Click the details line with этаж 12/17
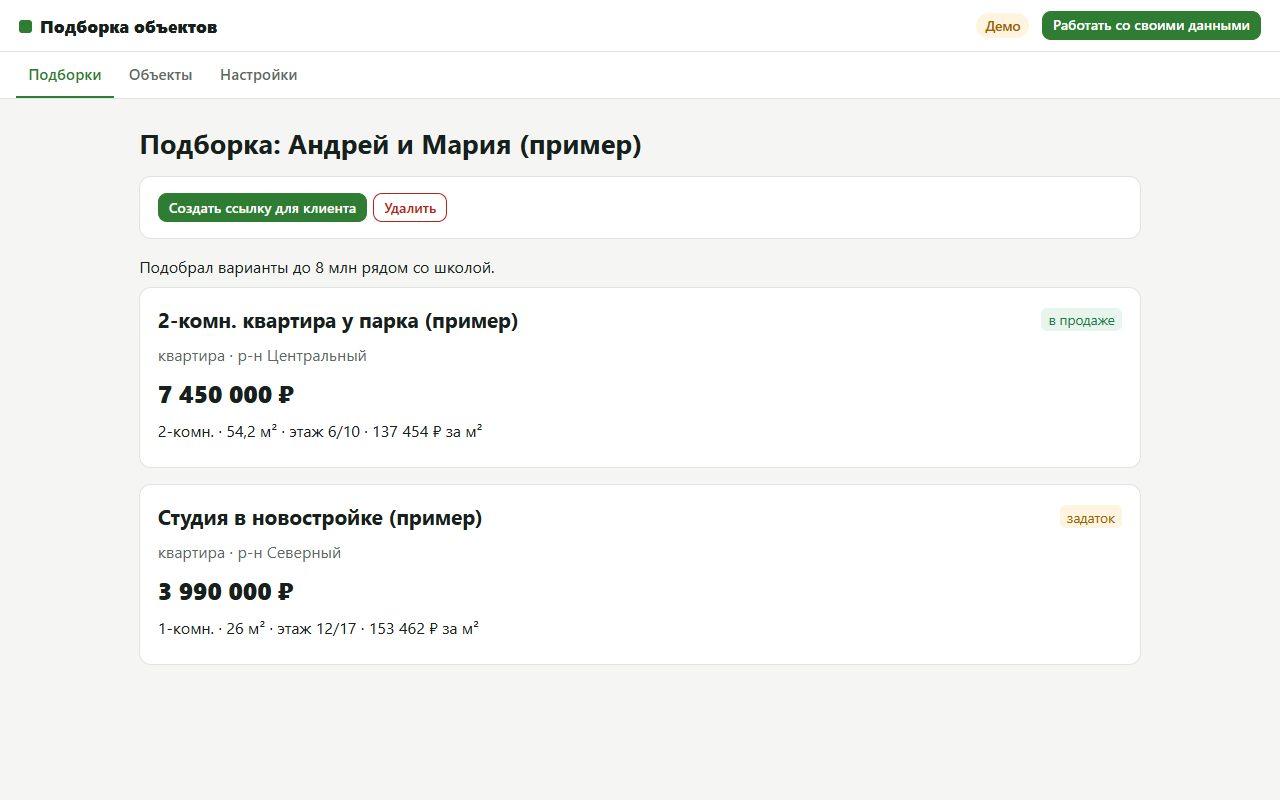1280x800 pixels. tap(318, 629)
